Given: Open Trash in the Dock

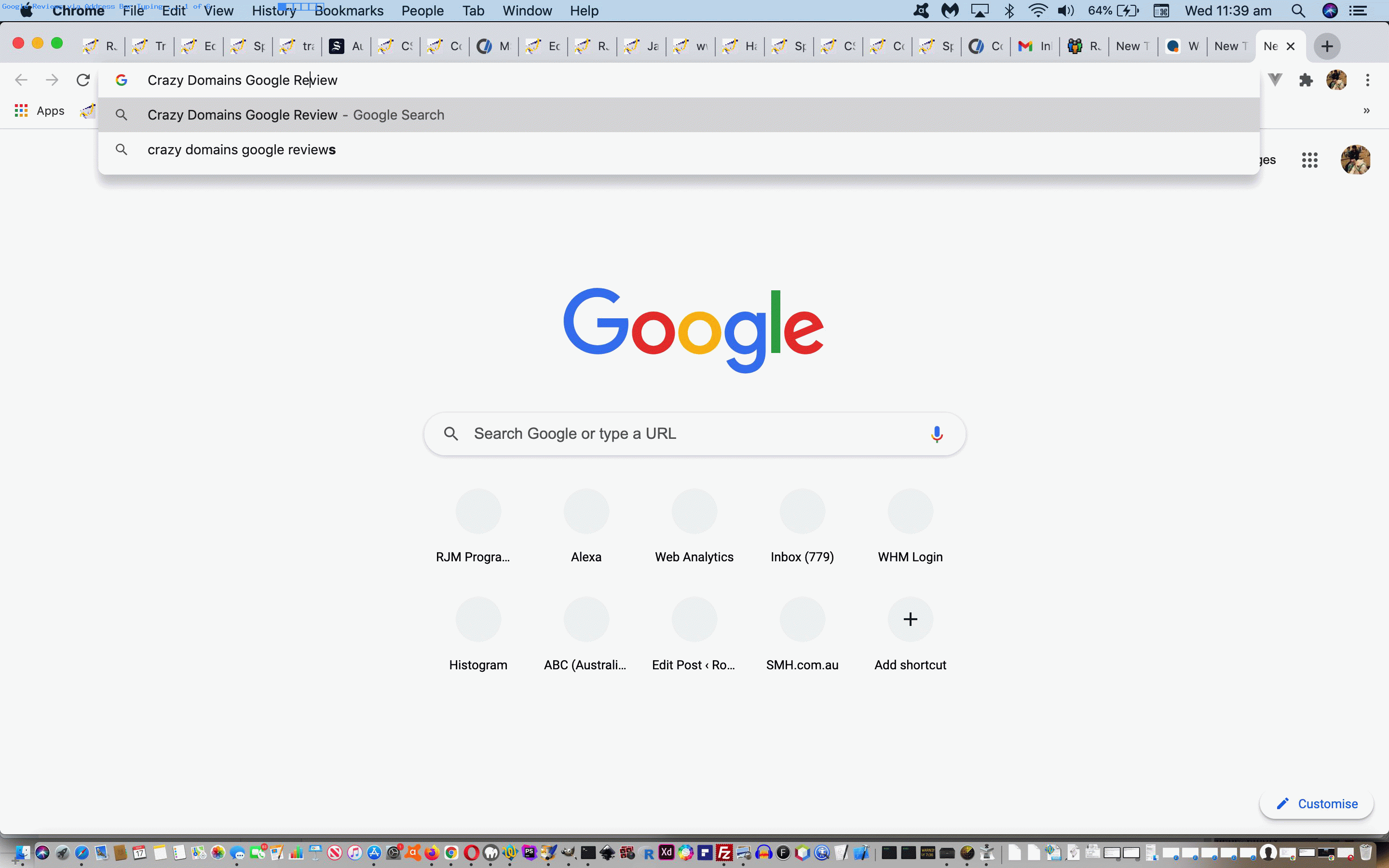Looking at the screenshot, I should [x=1366, y=853].
